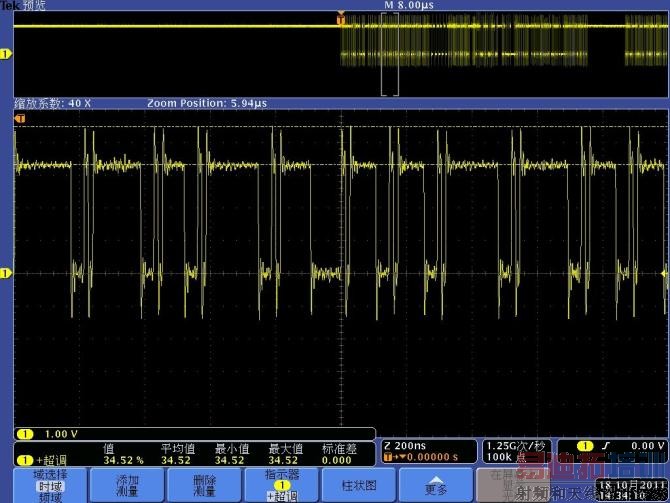670x503 pixels.
Task: Click the channel 1 overshoot measurement badge
Action: tap(40, 460)
